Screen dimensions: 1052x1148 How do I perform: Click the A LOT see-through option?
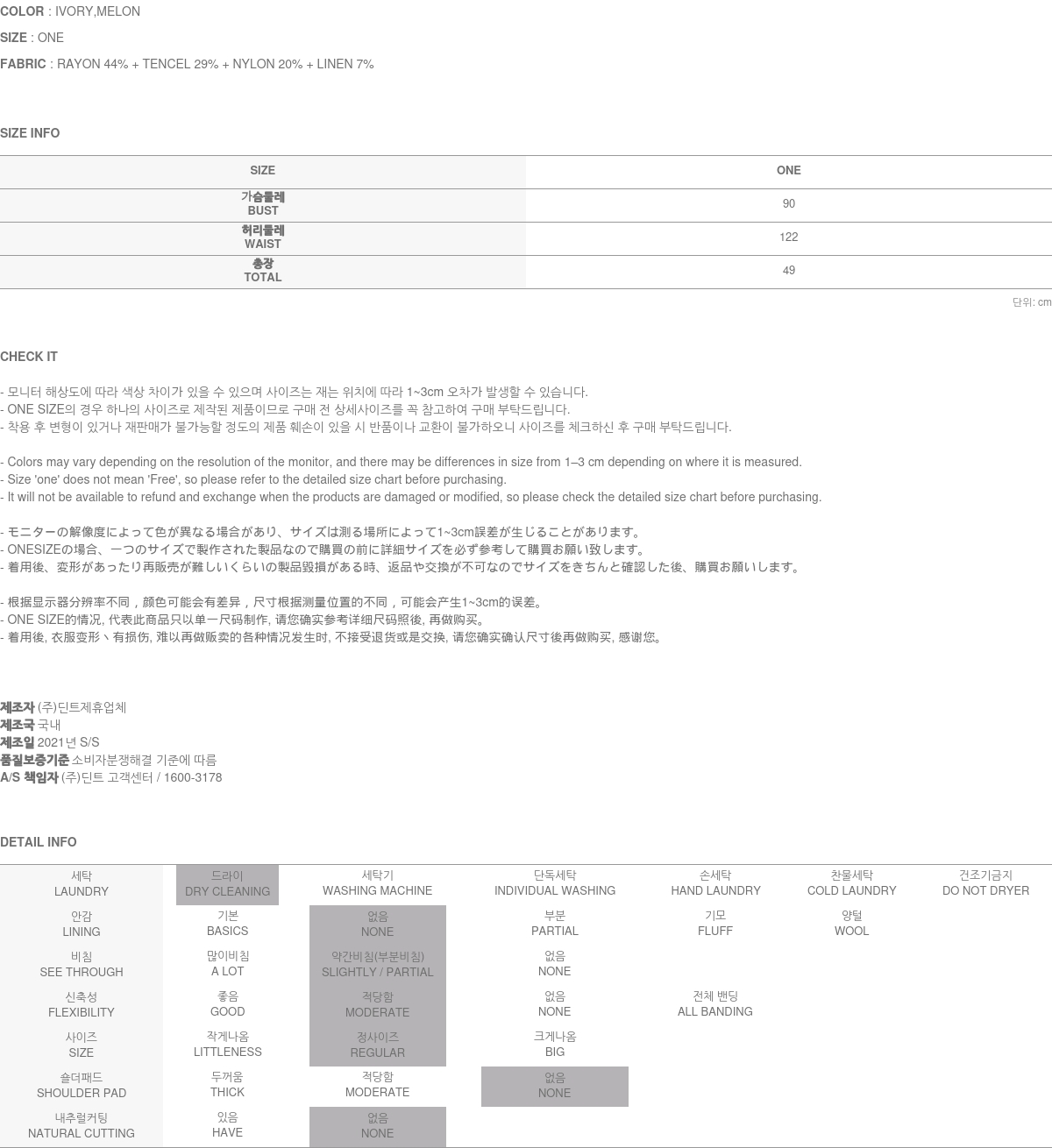pos(227,964)
